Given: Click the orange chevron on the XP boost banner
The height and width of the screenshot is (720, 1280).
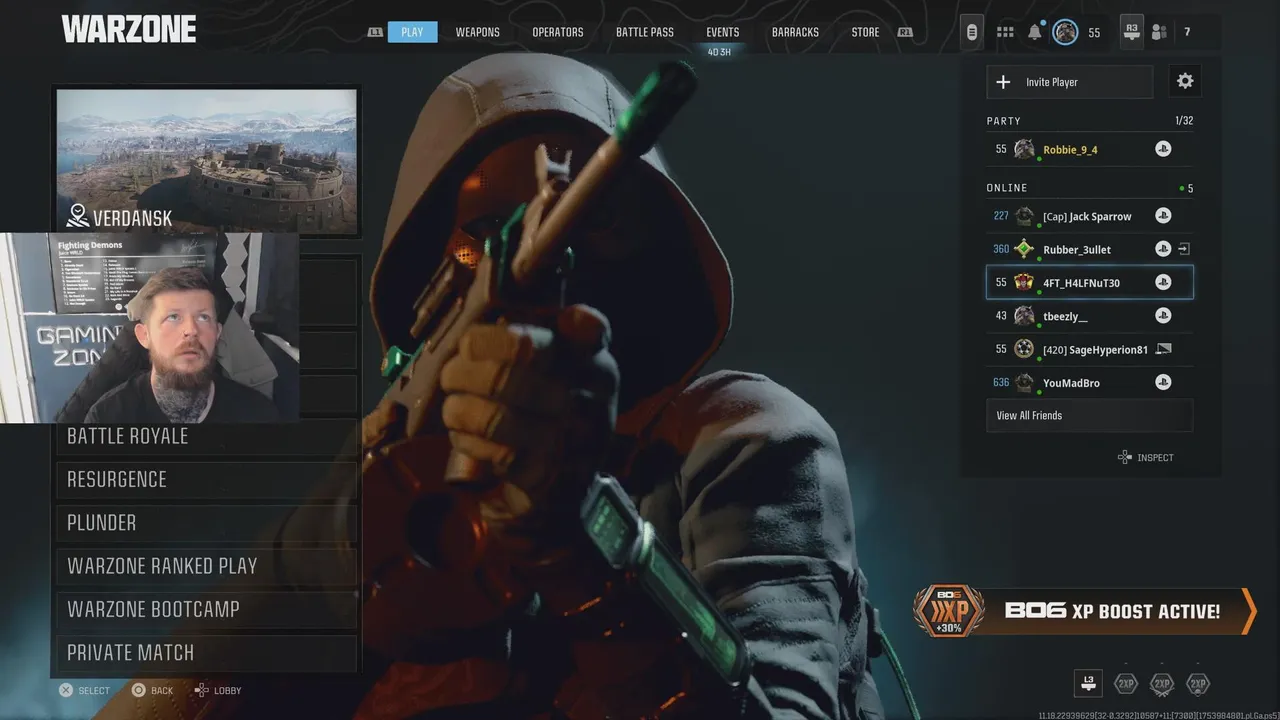Looking at the screenshot, I should click(1248, 611).
